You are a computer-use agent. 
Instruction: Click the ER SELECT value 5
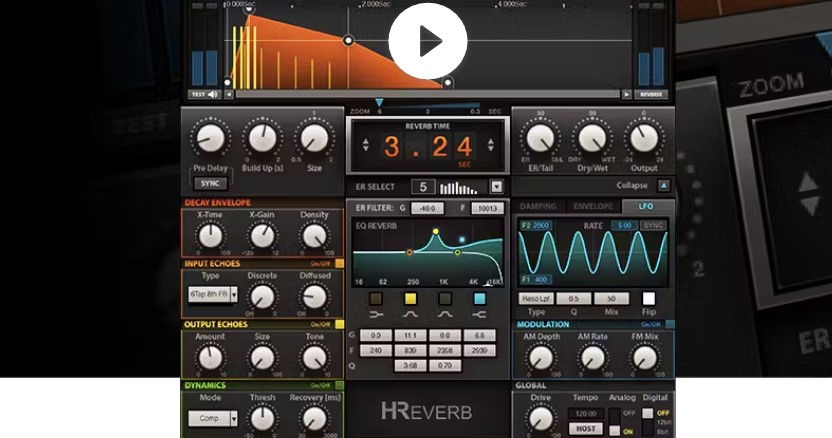[x=423, y=187]
